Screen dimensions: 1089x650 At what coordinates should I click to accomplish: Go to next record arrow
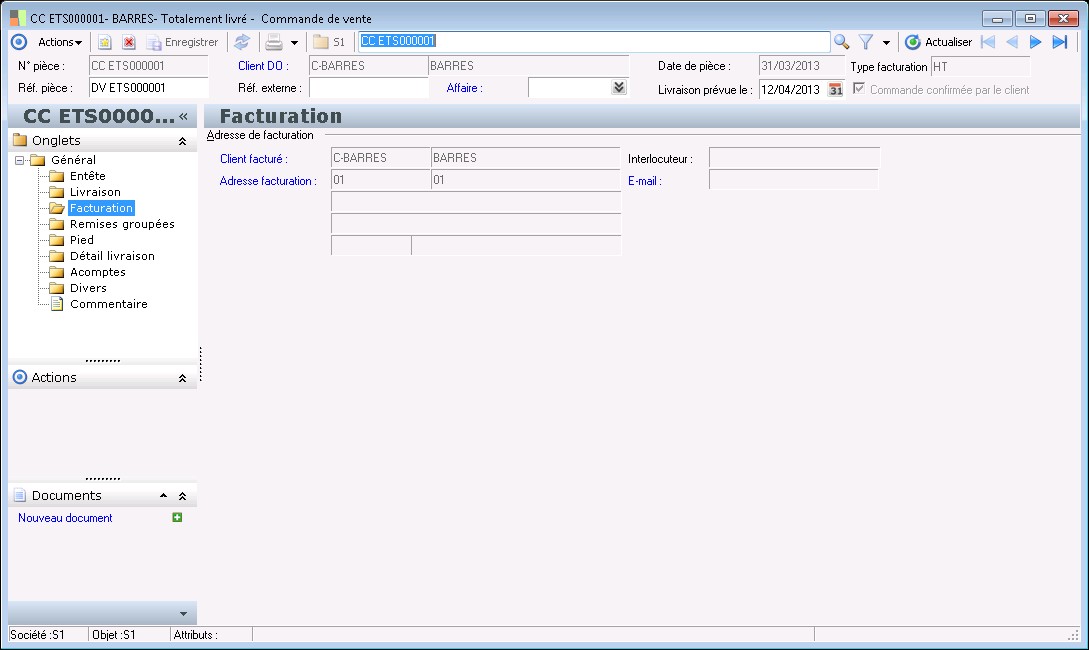coord(1036,42)
